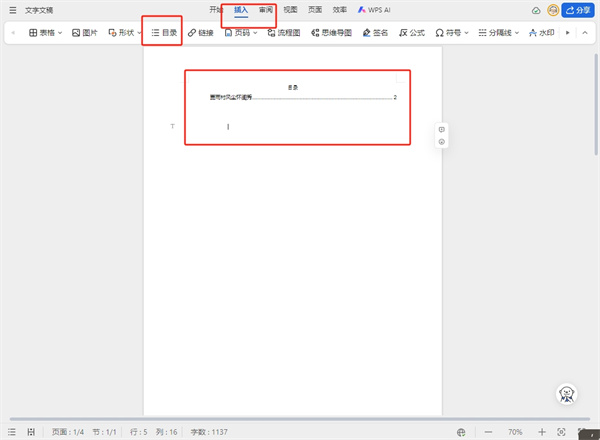Viewport: 600px width, 440px height.
Task: Click the column indicator 列: 16
Action: coord(166,432)
